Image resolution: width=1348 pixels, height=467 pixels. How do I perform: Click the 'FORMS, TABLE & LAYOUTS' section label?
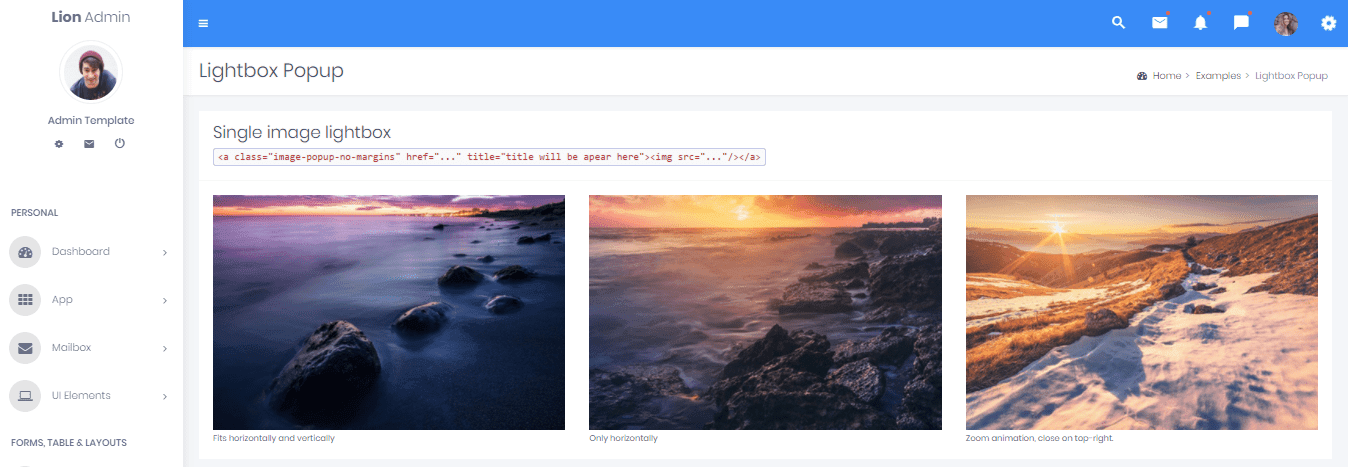pos(69,442)
